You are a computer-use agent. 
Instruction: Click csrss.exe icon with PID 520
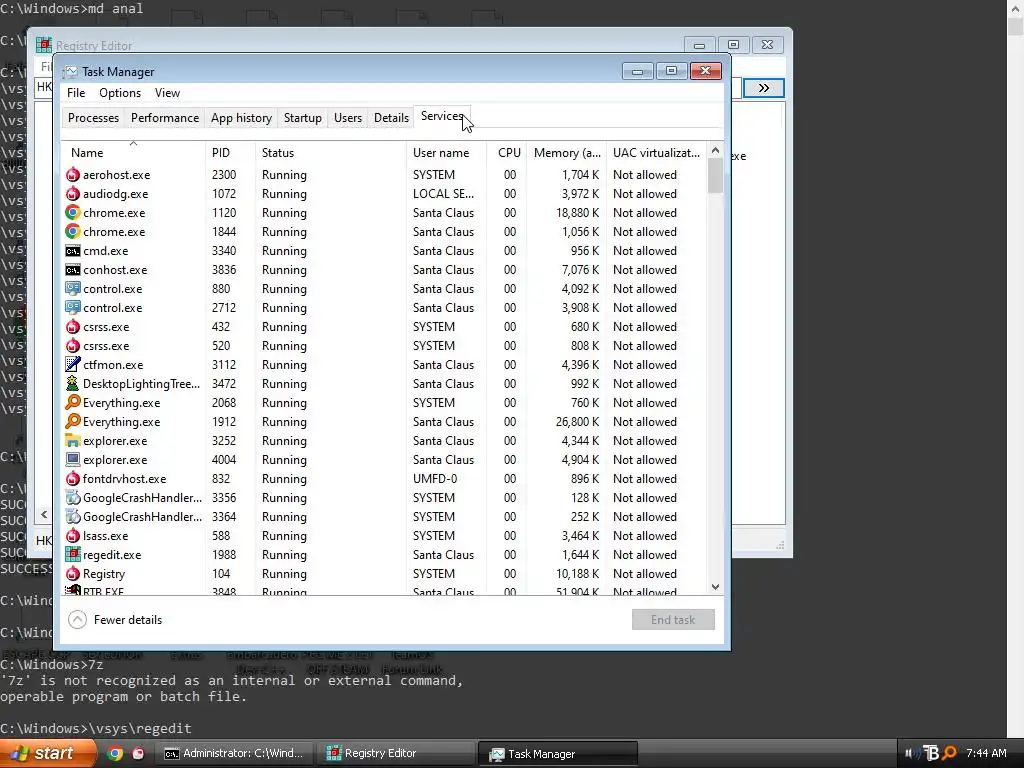click(x=72, y=345)
